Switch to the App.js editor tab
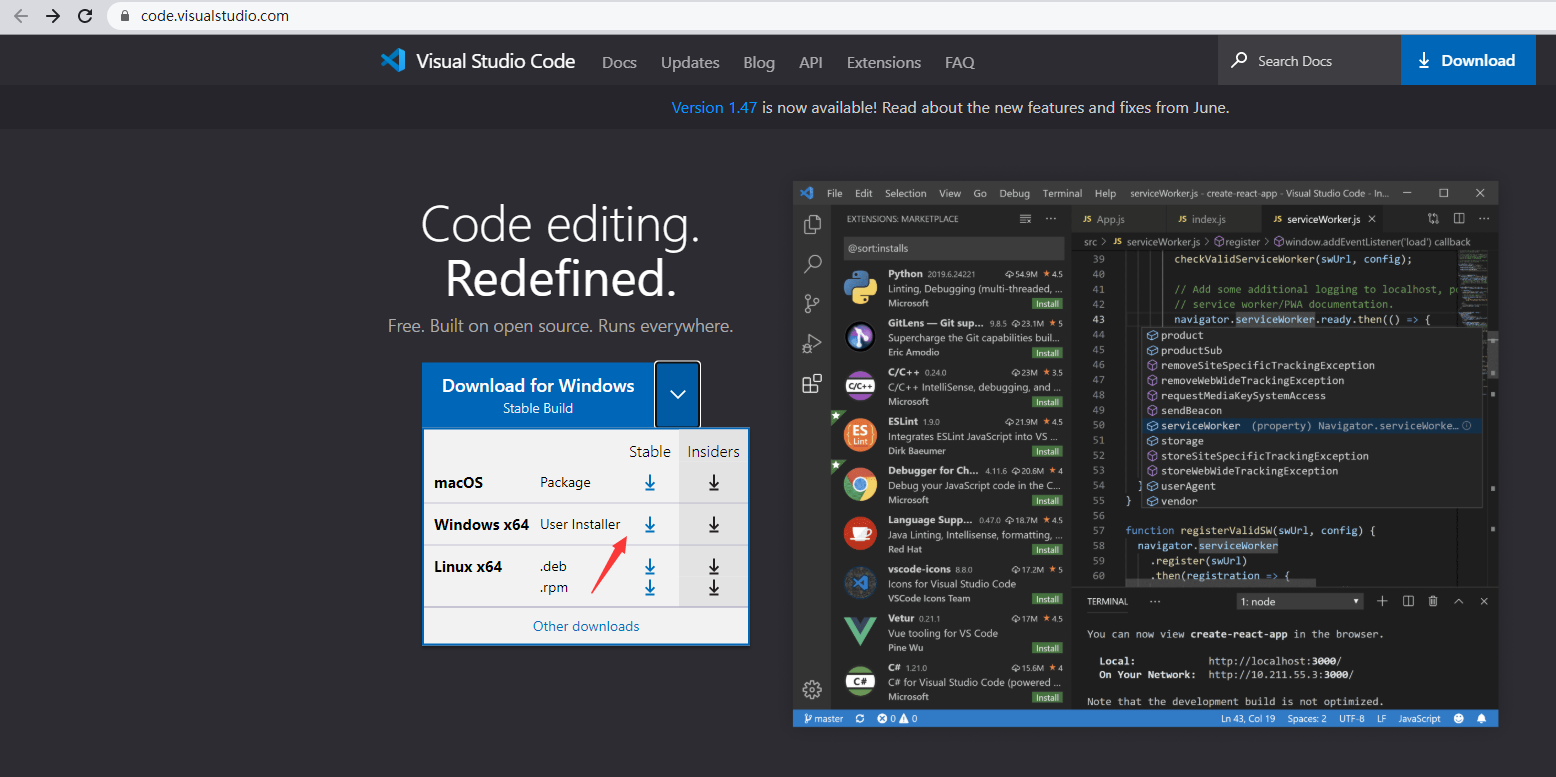This screenshot has width=1556, height=777. [x=1110, y=219]
